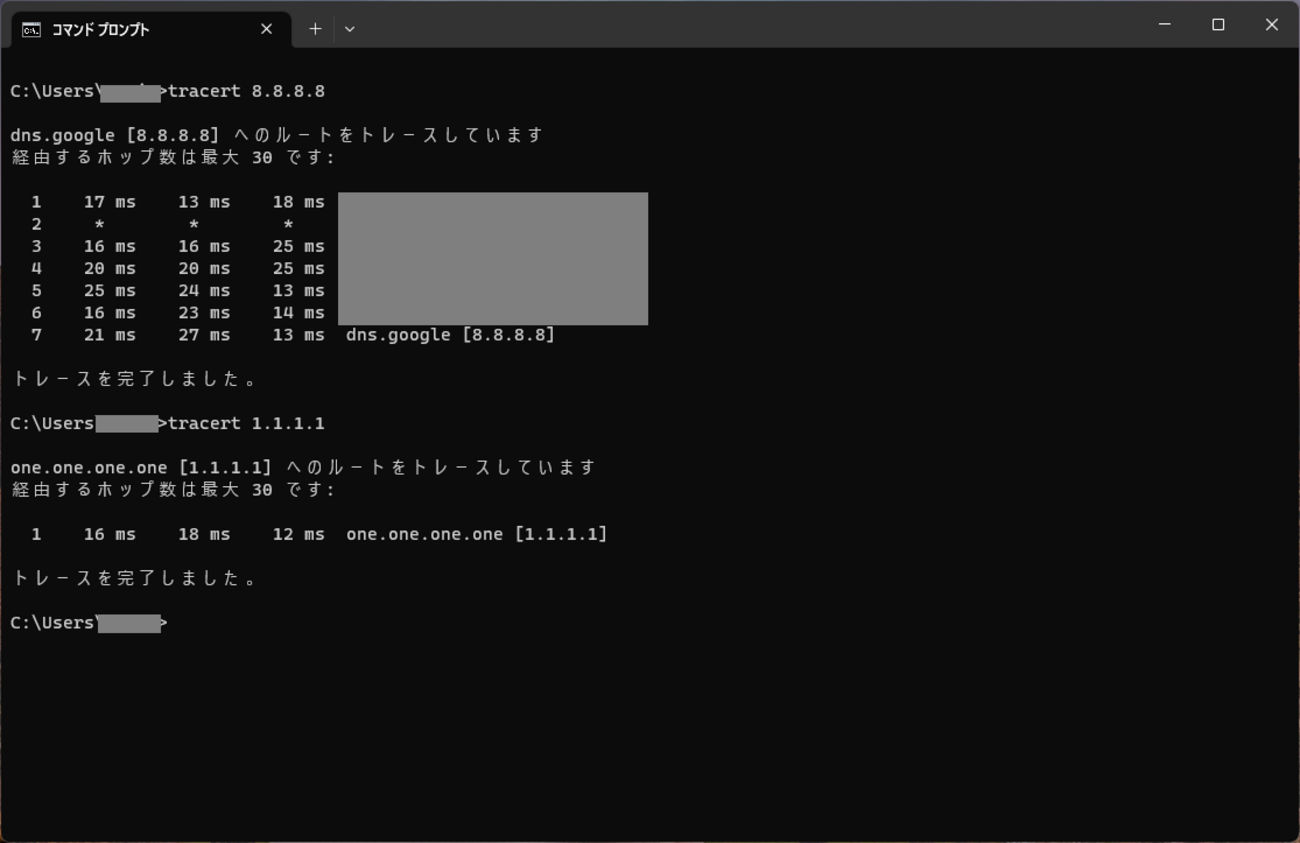Viewport: 1300px width, 843px height.
Task: Expand the new tab profile dropdown
Action: (349, 29)
